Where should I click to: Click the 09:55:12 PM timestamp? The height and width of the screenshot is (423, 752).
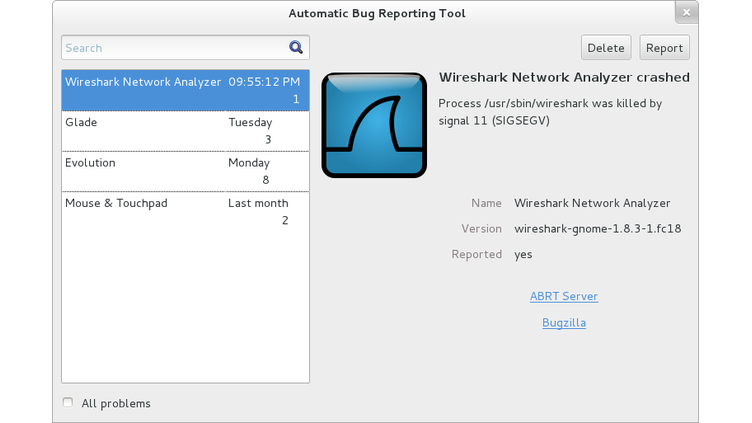(264, 82)
